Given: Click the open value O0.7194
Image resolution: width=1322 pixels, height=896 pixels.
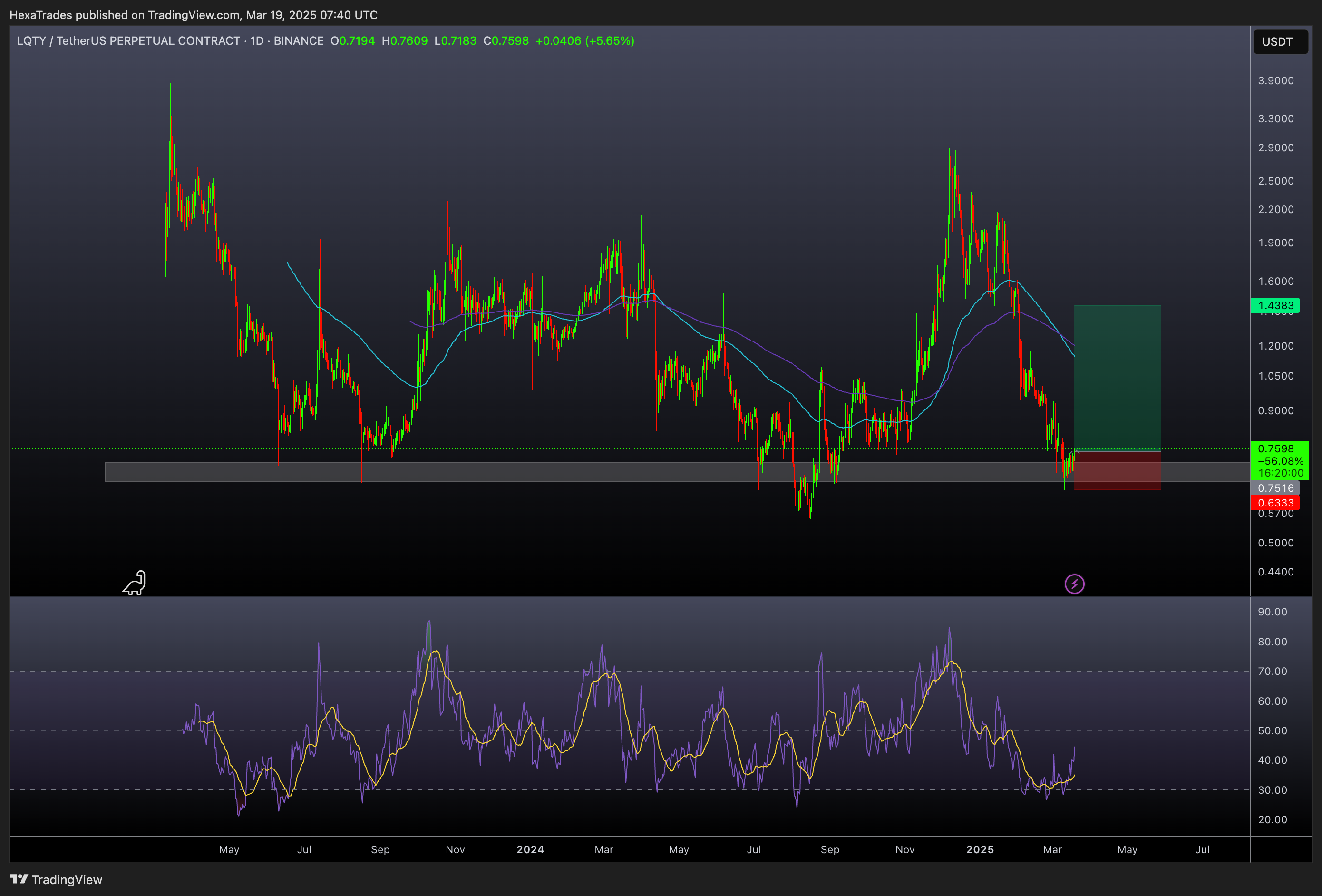Looking at the screenshot, I should (x=353, y=41).
